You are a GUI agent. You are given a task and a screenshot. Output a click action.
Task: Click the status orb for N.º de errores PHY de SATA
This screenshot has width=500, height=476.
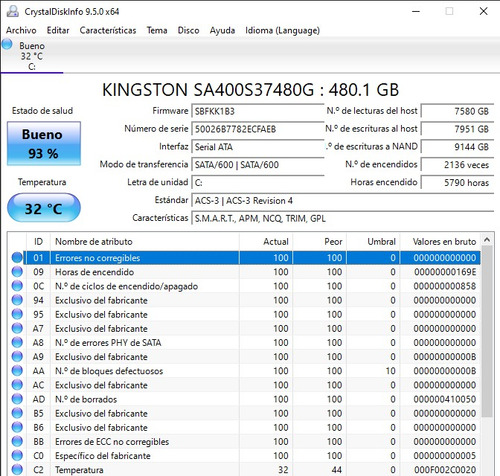coord(17,342)
